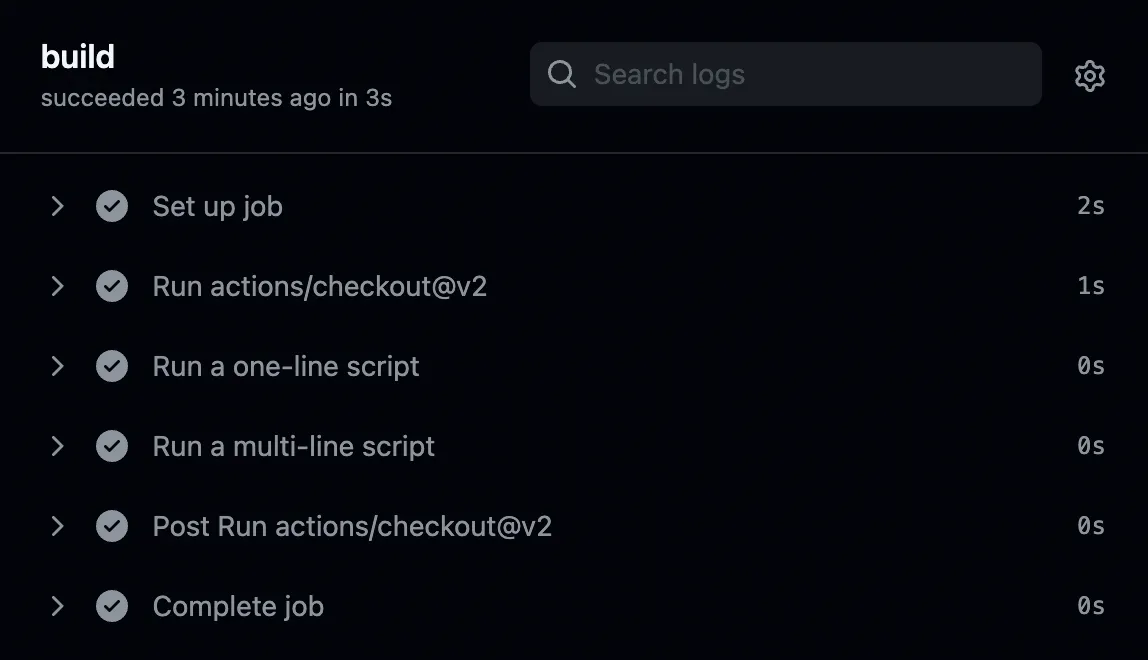Open the log settings gear icon
The height and width of the screenshot is (660, 1148).
[1089, 75]
